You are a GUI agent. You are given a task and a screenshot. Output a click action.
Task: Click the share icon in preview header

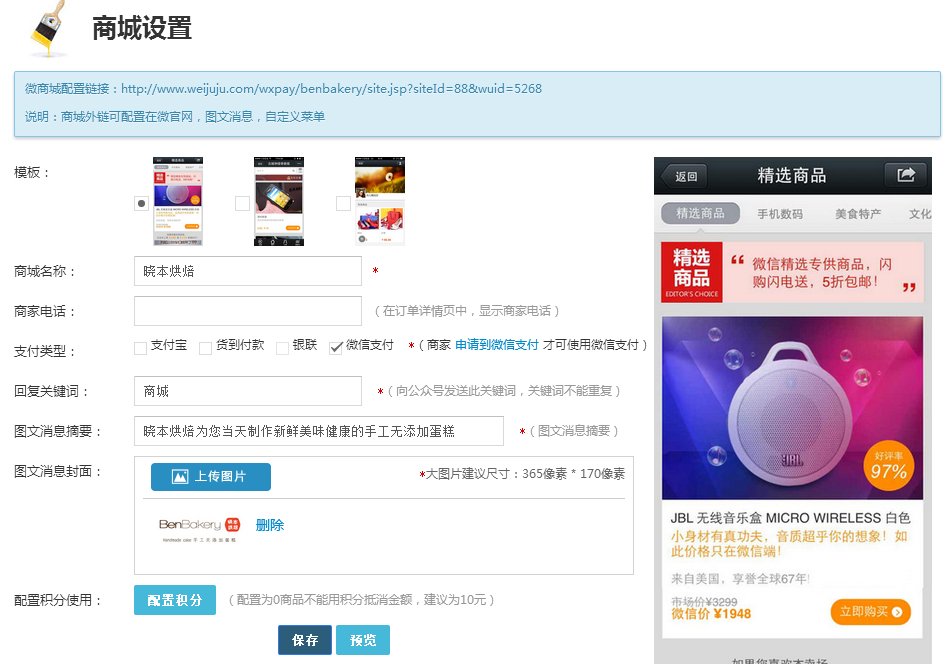click(906, 175)
